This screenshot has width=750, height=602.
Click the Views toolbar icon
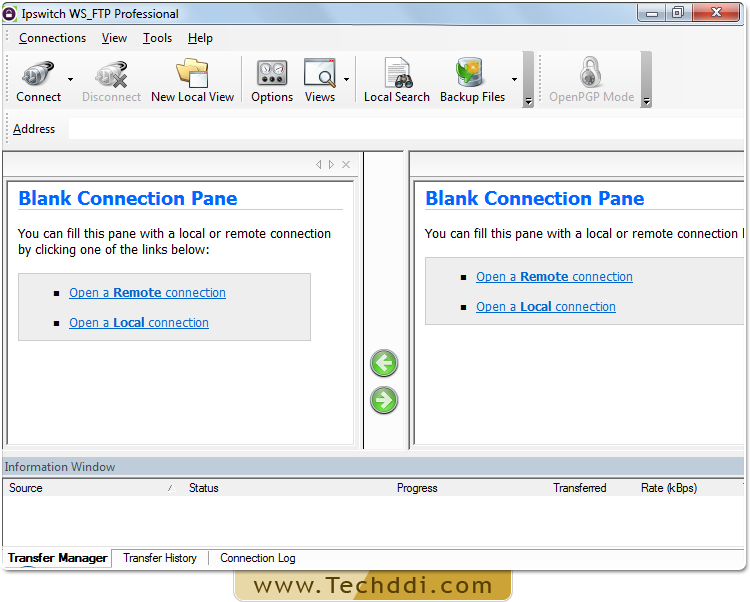[x=320, y=81]
